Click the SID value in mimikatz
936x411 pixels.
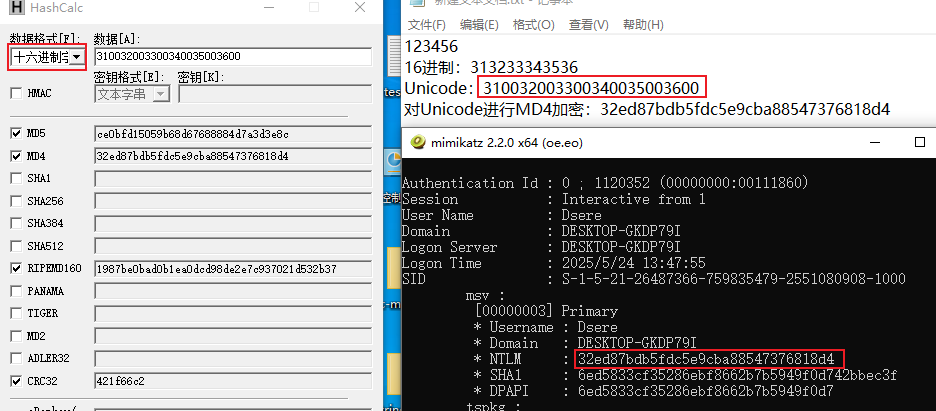tap(734, 279)
